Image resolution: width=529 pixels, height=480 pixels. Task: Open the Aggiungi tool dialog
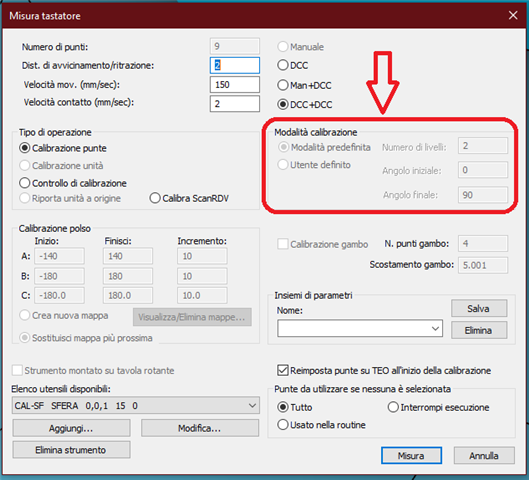pos(71,428)
